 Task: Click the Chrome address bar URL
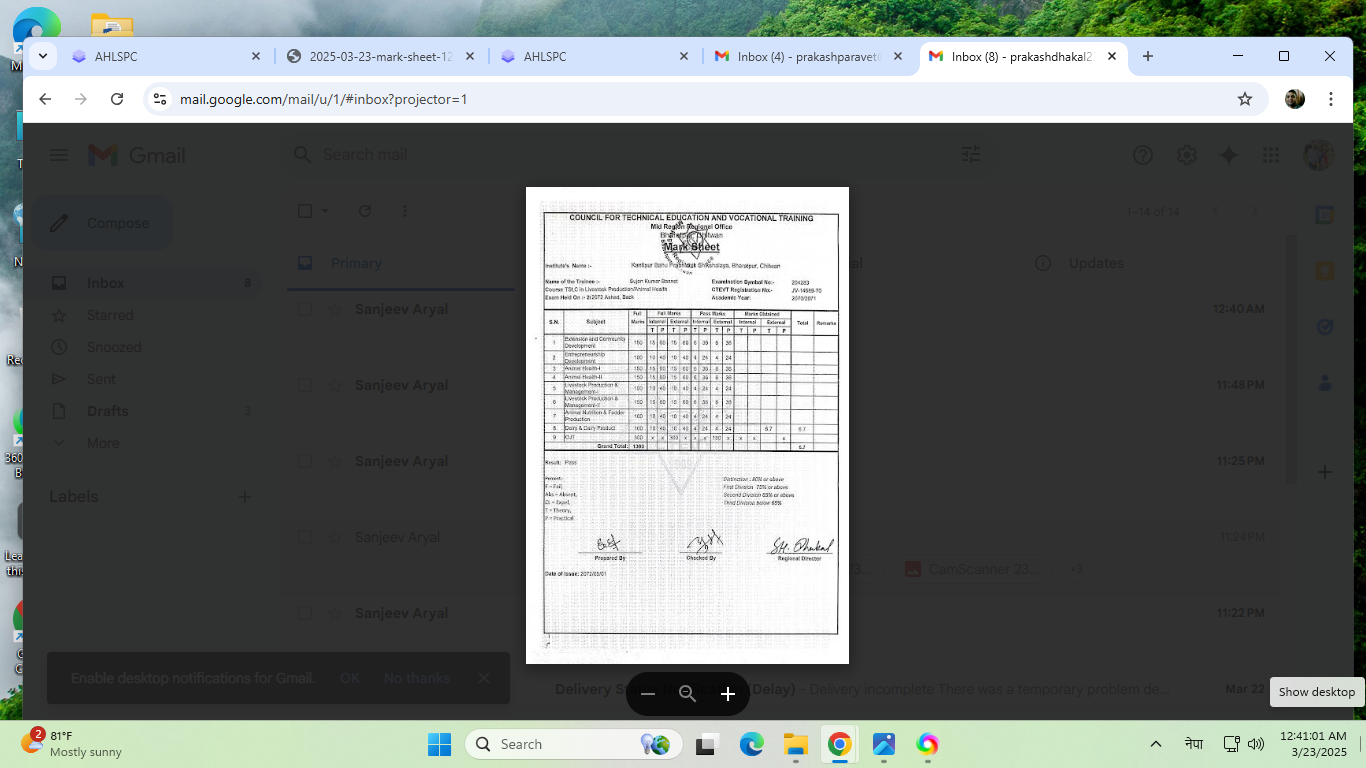point(323,99)
